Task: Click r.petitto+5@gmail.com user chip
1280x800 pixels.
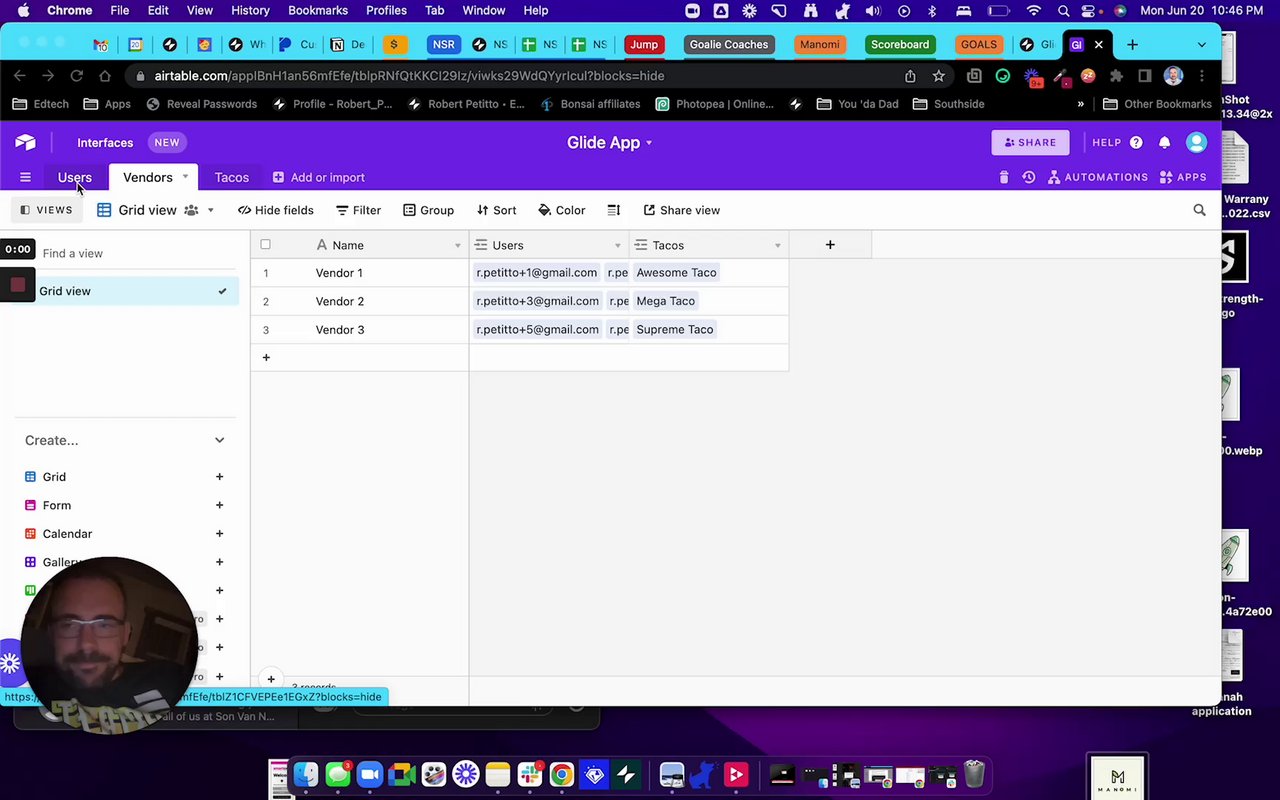Action: [537, 329]
